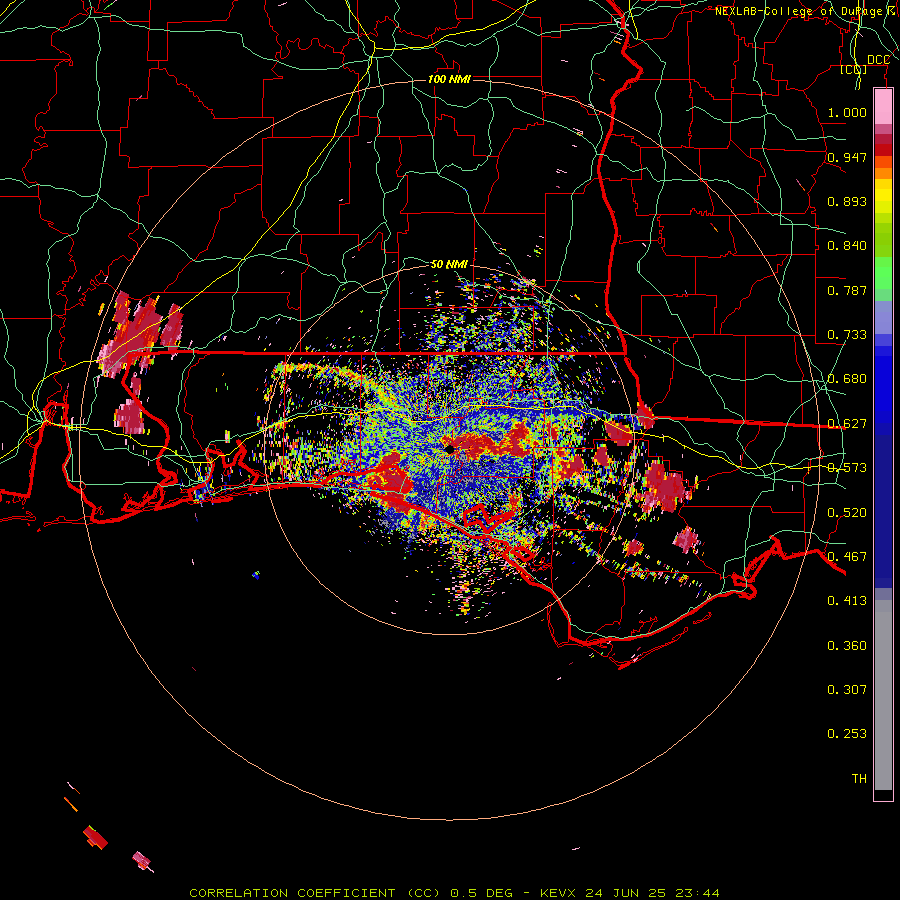This screenshot has width=900, height=900.
Task: Click the 23:44 time stamp in the caption
Action: [x=697, y=893]
